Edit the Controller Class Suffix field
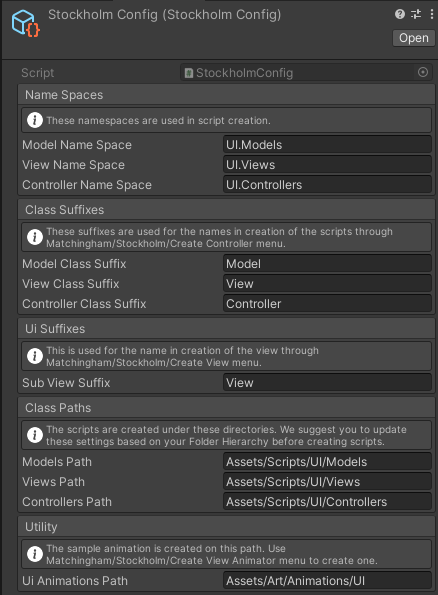Image resolution: width=438 pixels, height=595 pixels. pyautogui.click(x=327, y=304)
